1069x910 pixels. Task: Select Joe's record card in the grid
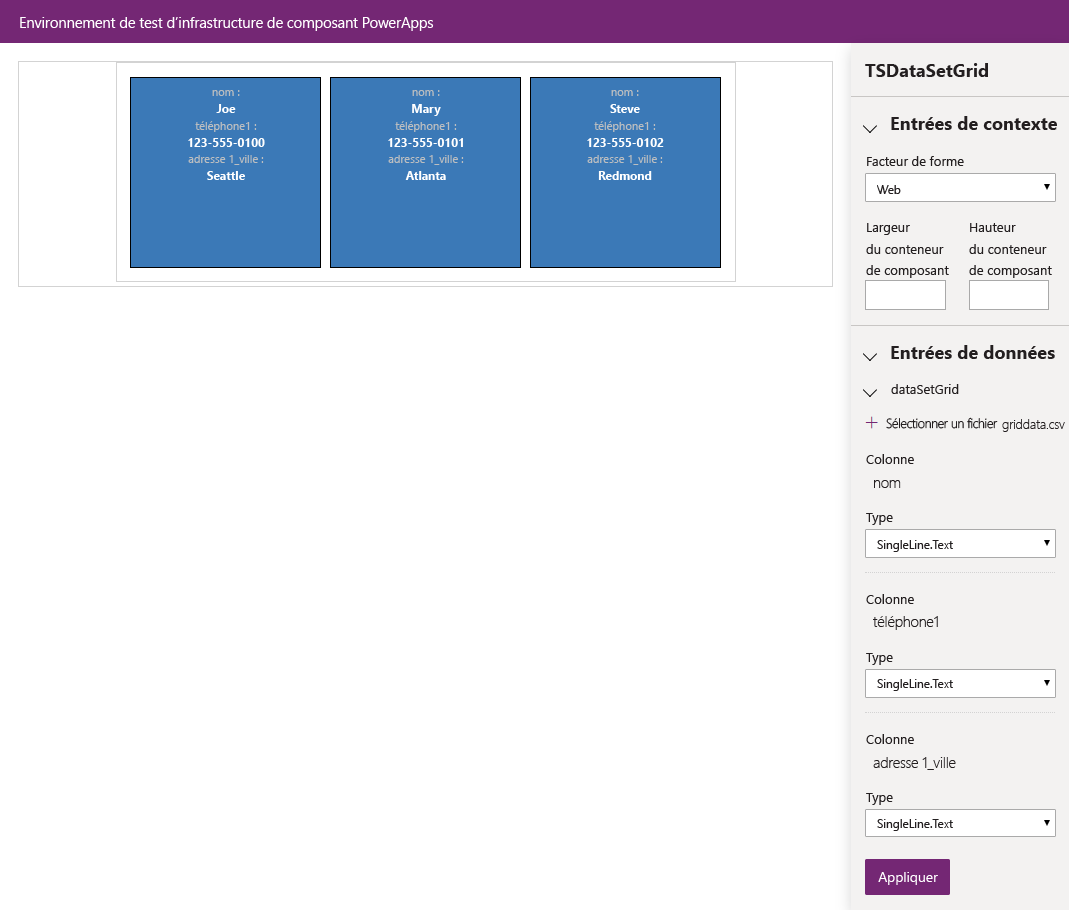225,171
